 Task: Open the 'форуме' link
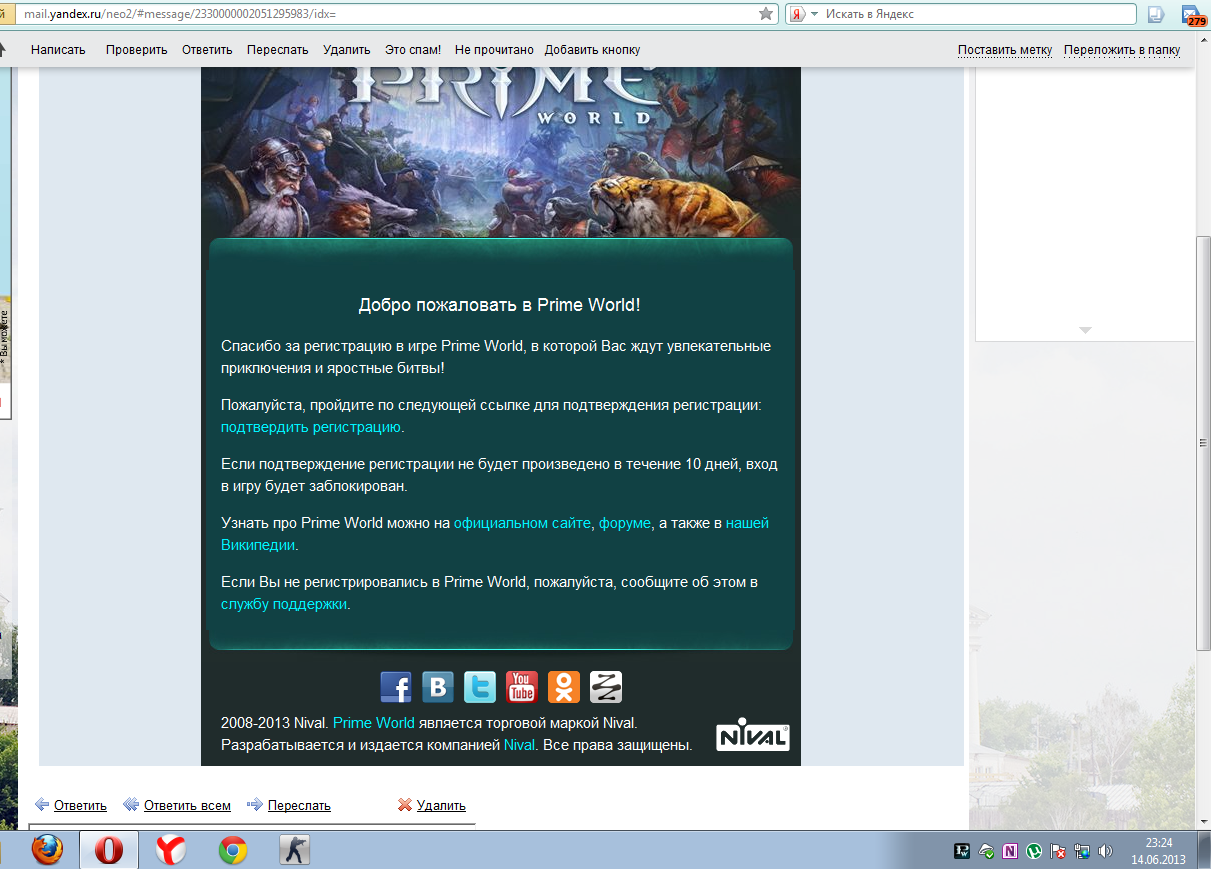(625, 523)
